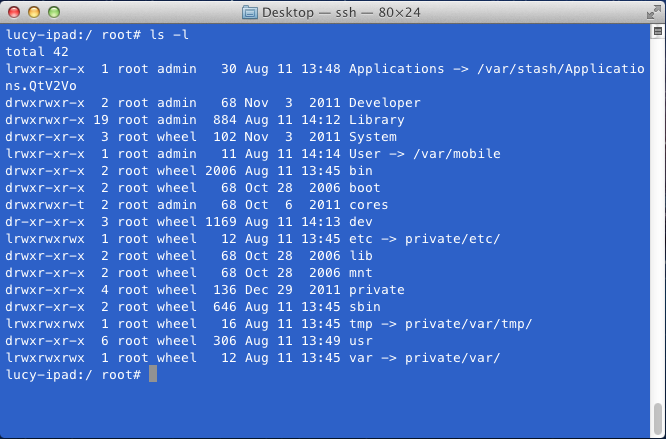Click the 'var' symlink name
This screenshot has height=439, width=666.
point(361,358)
